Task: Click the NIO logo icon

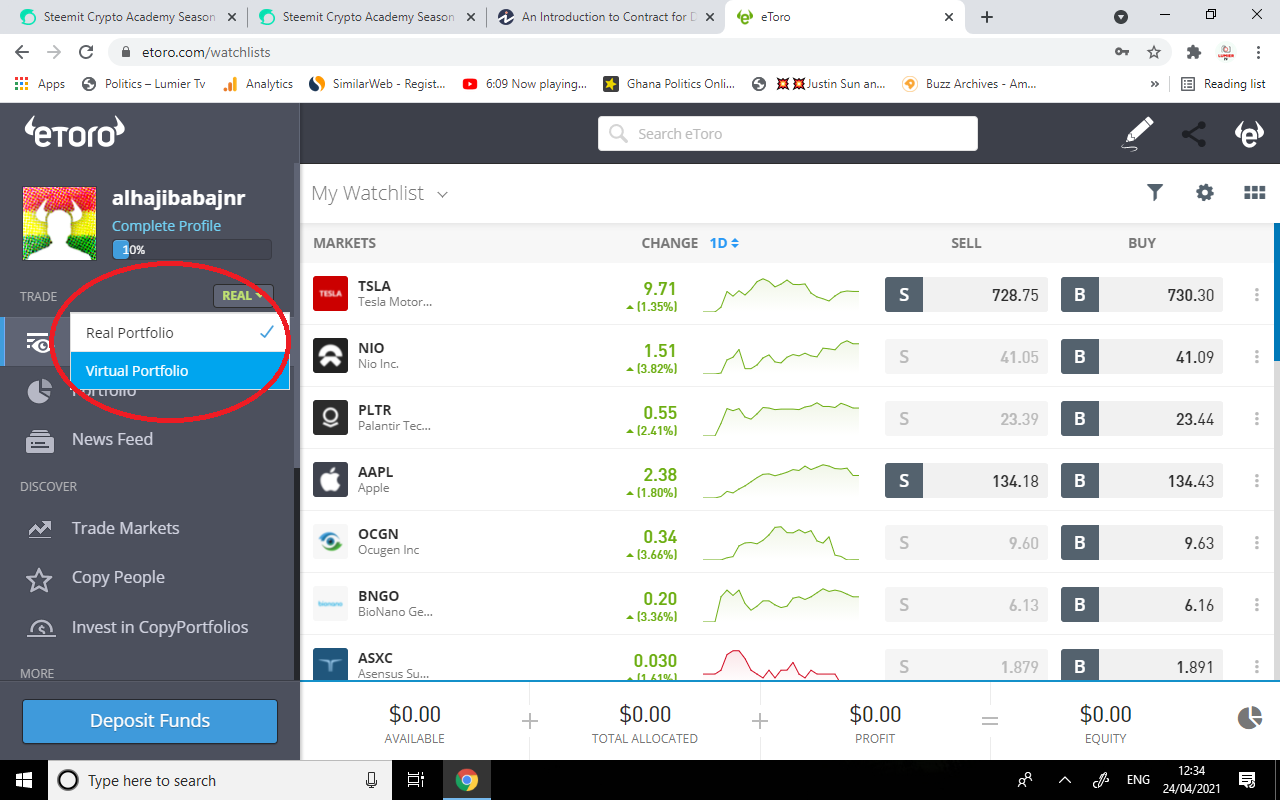Action: 330,356
